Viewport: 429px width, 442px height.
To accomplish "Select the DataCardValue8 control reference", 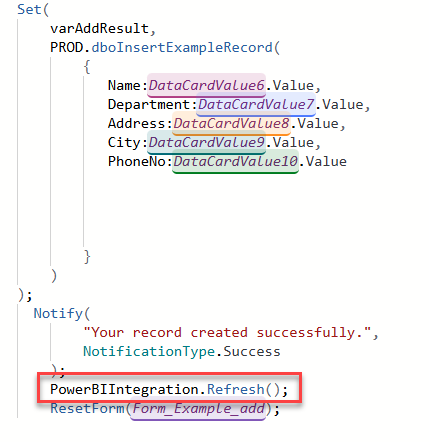I will (x=231, y=123).
